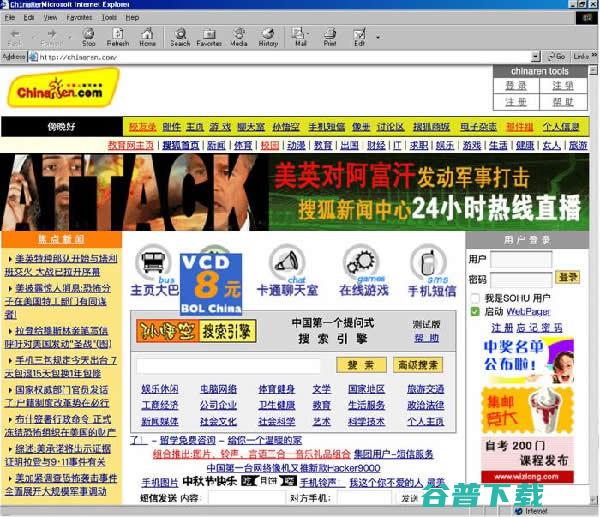600x517 pixels.
Task: Click the 登录 link in chinaren tools
Action: [516, 85]
